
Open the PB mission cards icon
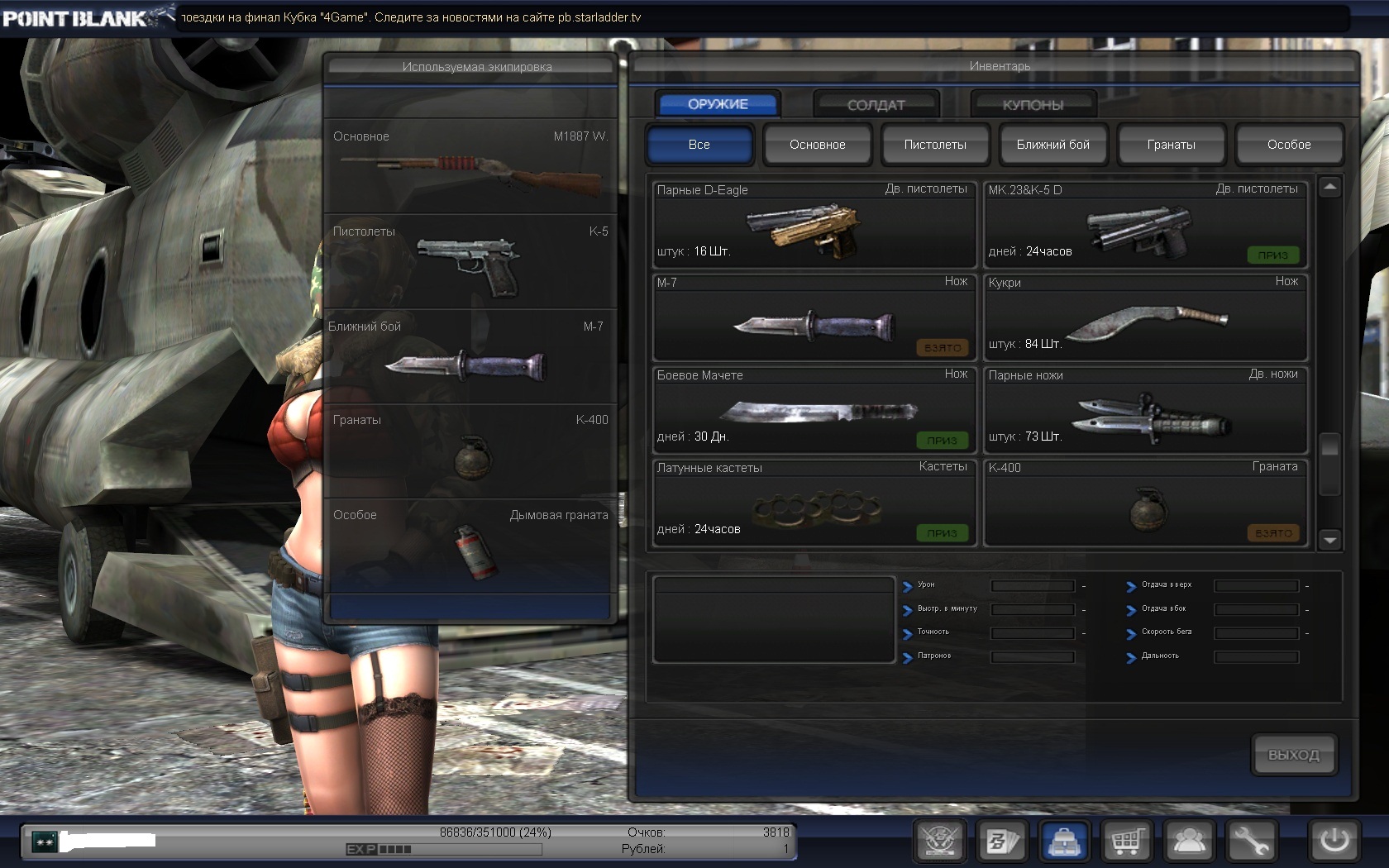point(1003,842)
